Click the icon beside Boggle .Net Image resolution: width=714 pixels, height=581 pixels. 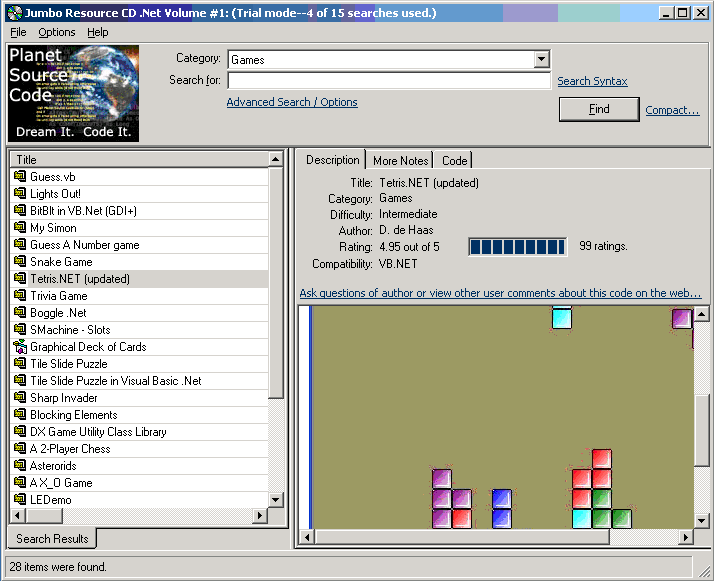20,312
